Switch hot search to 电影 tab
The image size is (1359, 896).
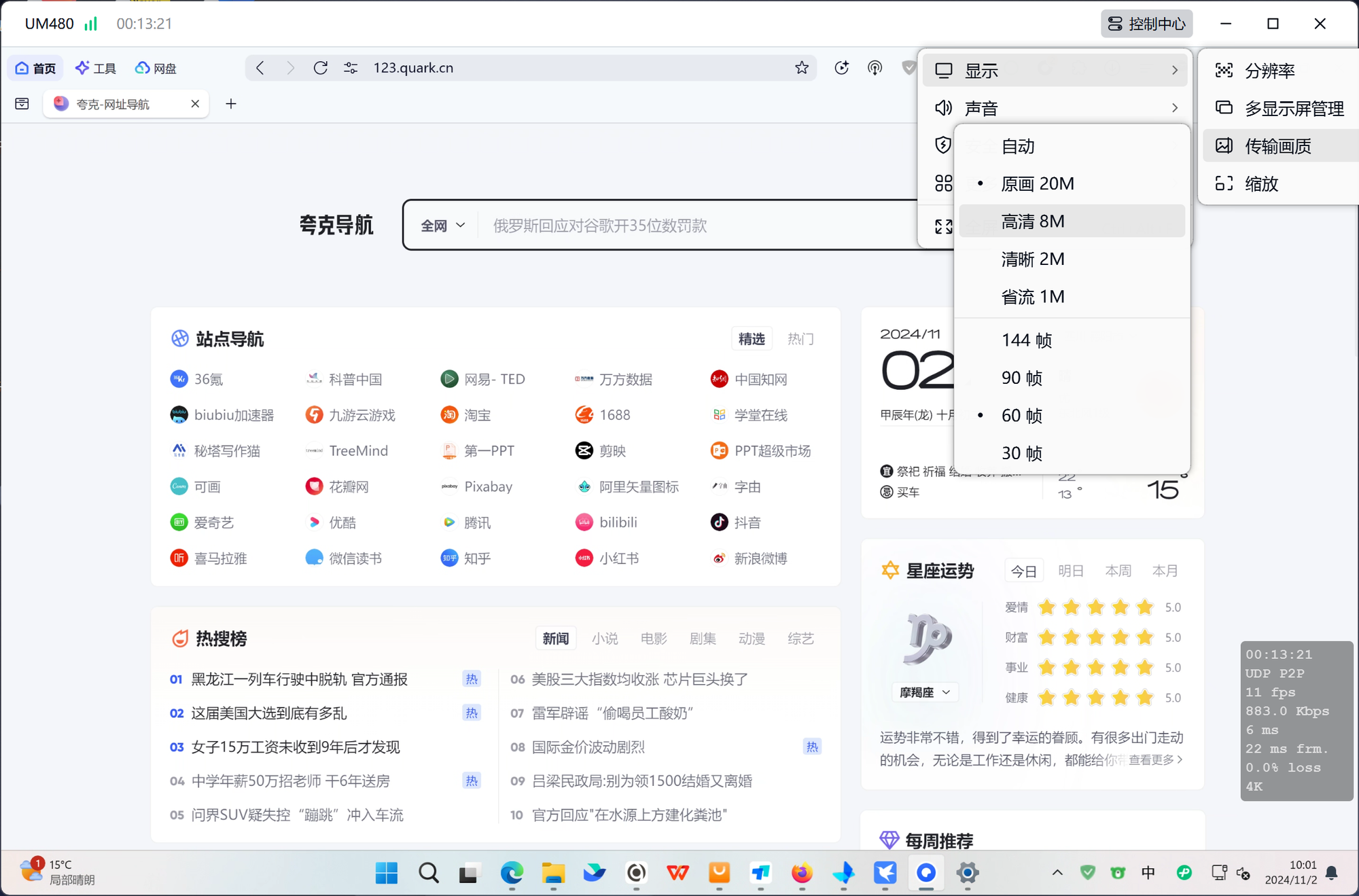click(x=653, y=639)
